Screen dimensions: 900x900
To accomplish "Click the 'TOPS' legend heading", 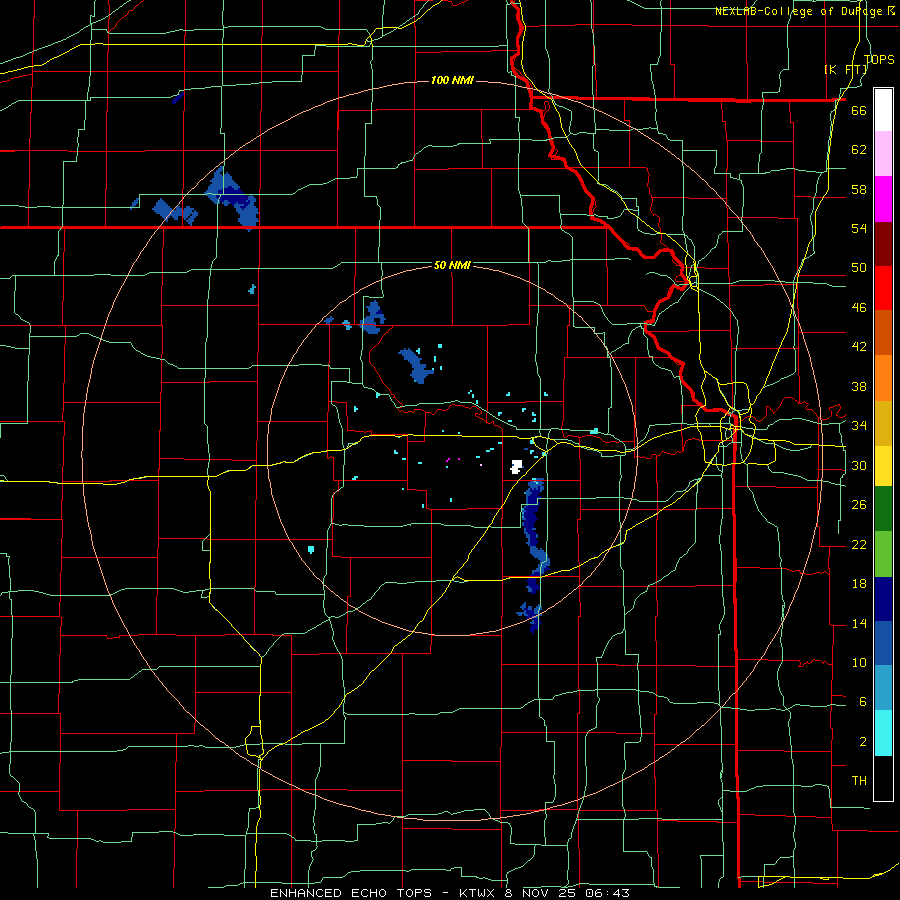I will [879, 59].
